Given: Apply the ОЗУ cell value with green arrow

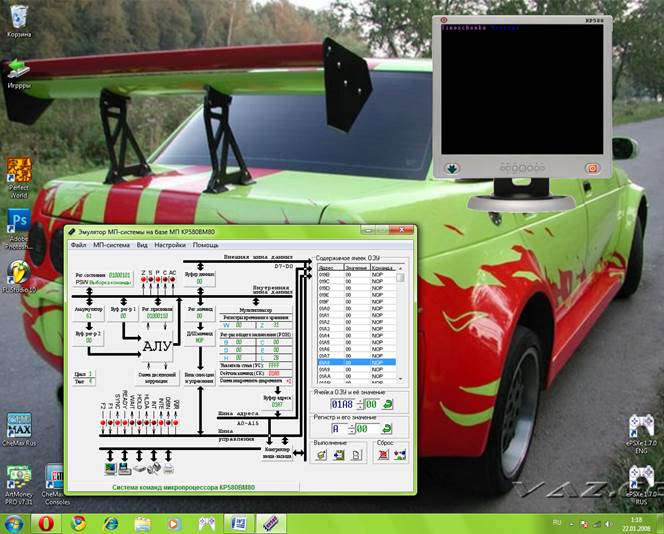Looking at the screenshot, I should coord(387,404).
